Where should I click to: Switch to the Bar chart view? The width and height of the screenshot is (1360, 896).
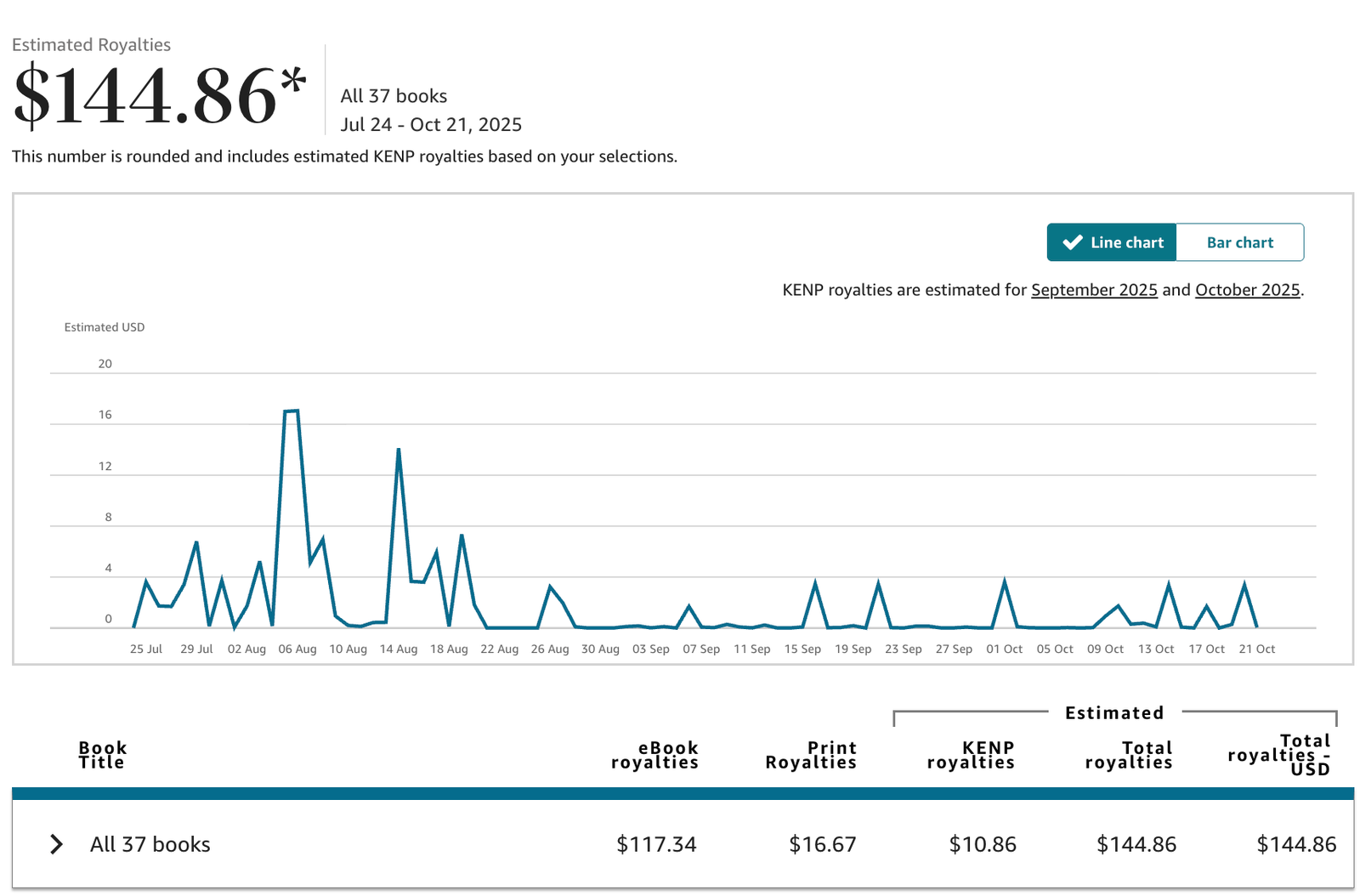[1239, 242]
